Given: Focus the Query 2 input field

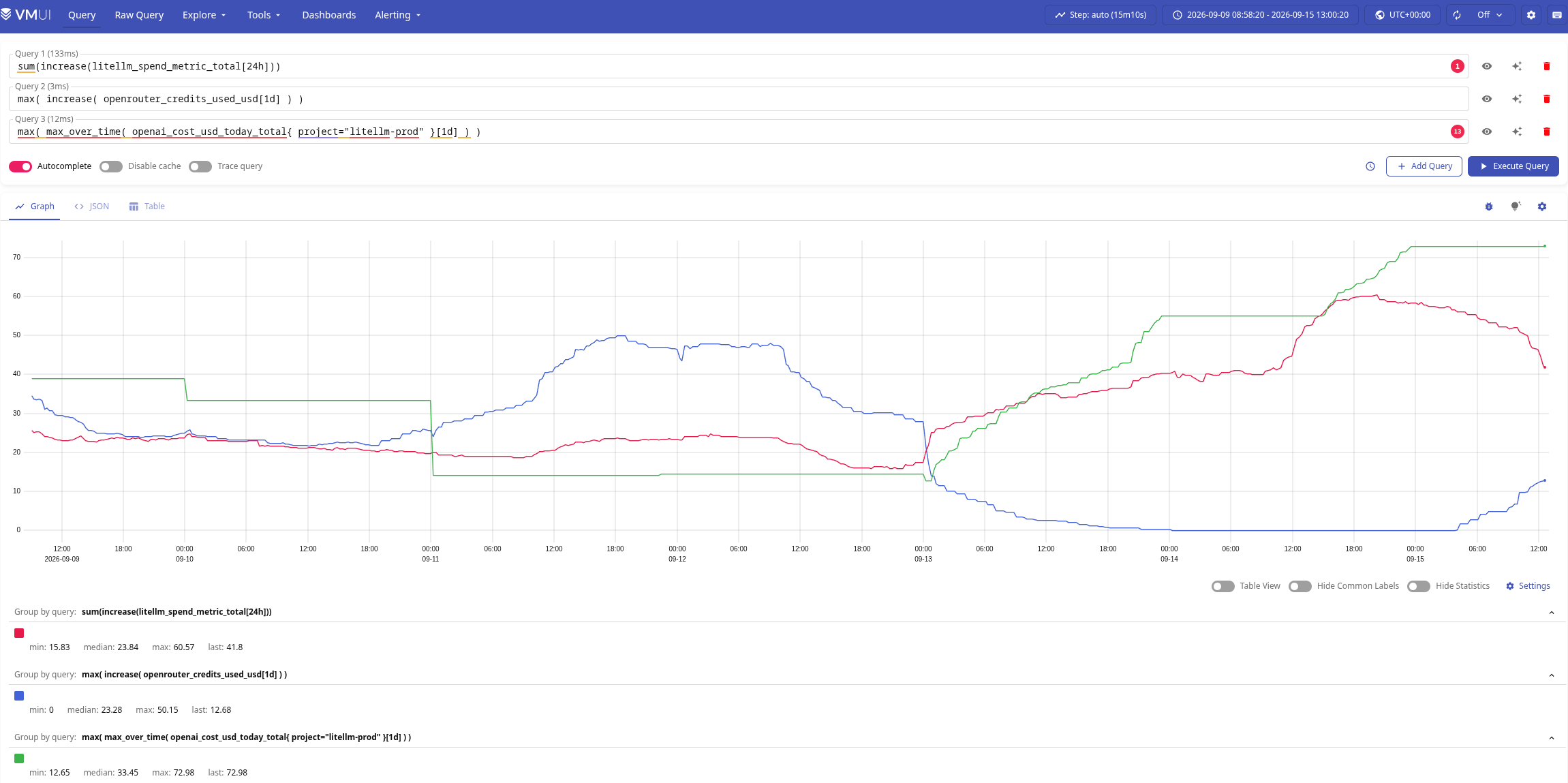Looking at the screenshot, I should tap(739, 99).
